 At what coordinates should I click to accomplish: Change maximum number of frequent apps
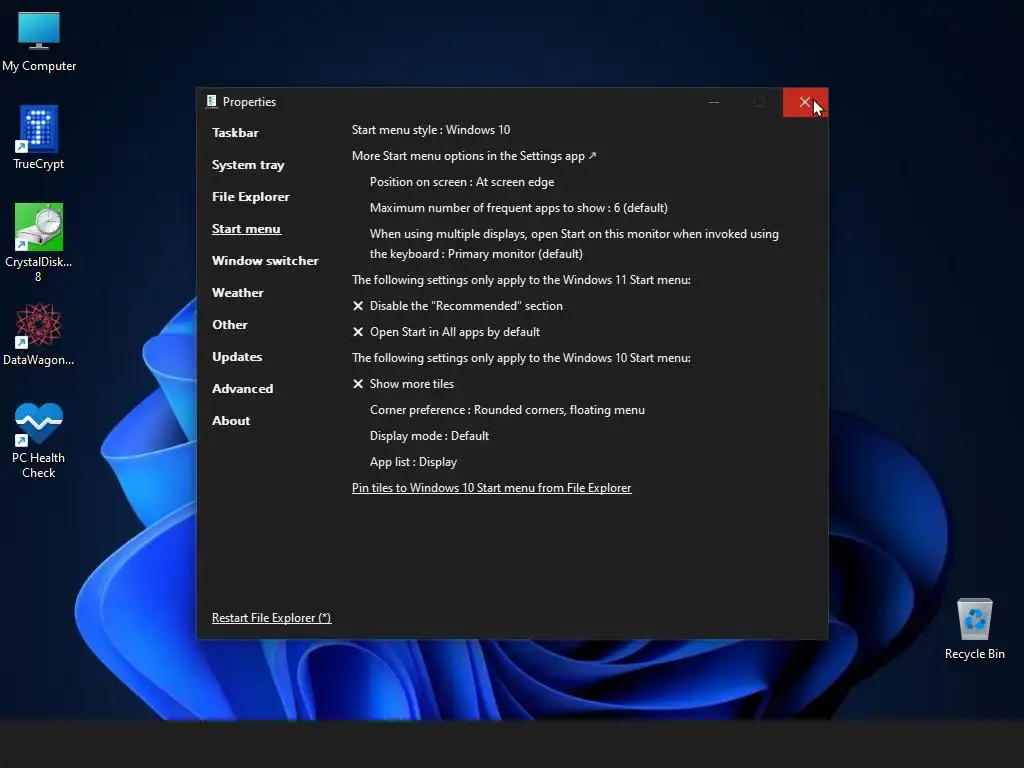519,208
